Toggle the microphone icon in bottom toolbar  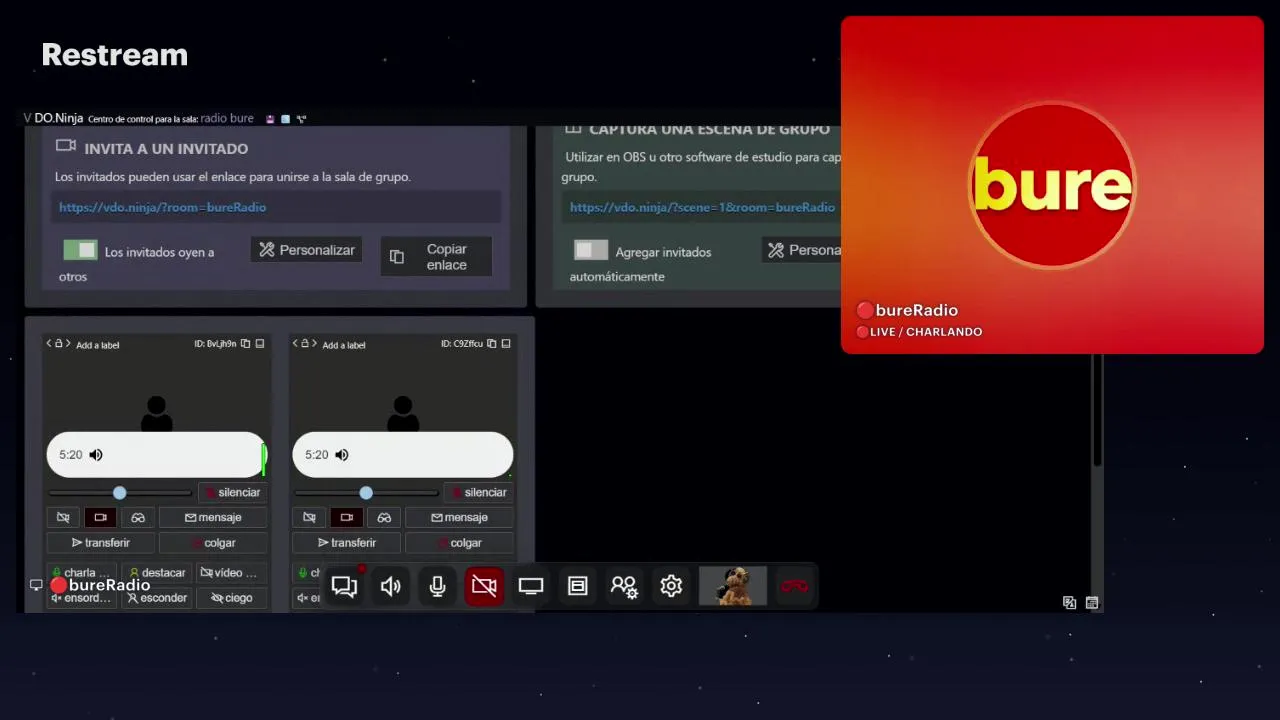click(x=437, y=586)
